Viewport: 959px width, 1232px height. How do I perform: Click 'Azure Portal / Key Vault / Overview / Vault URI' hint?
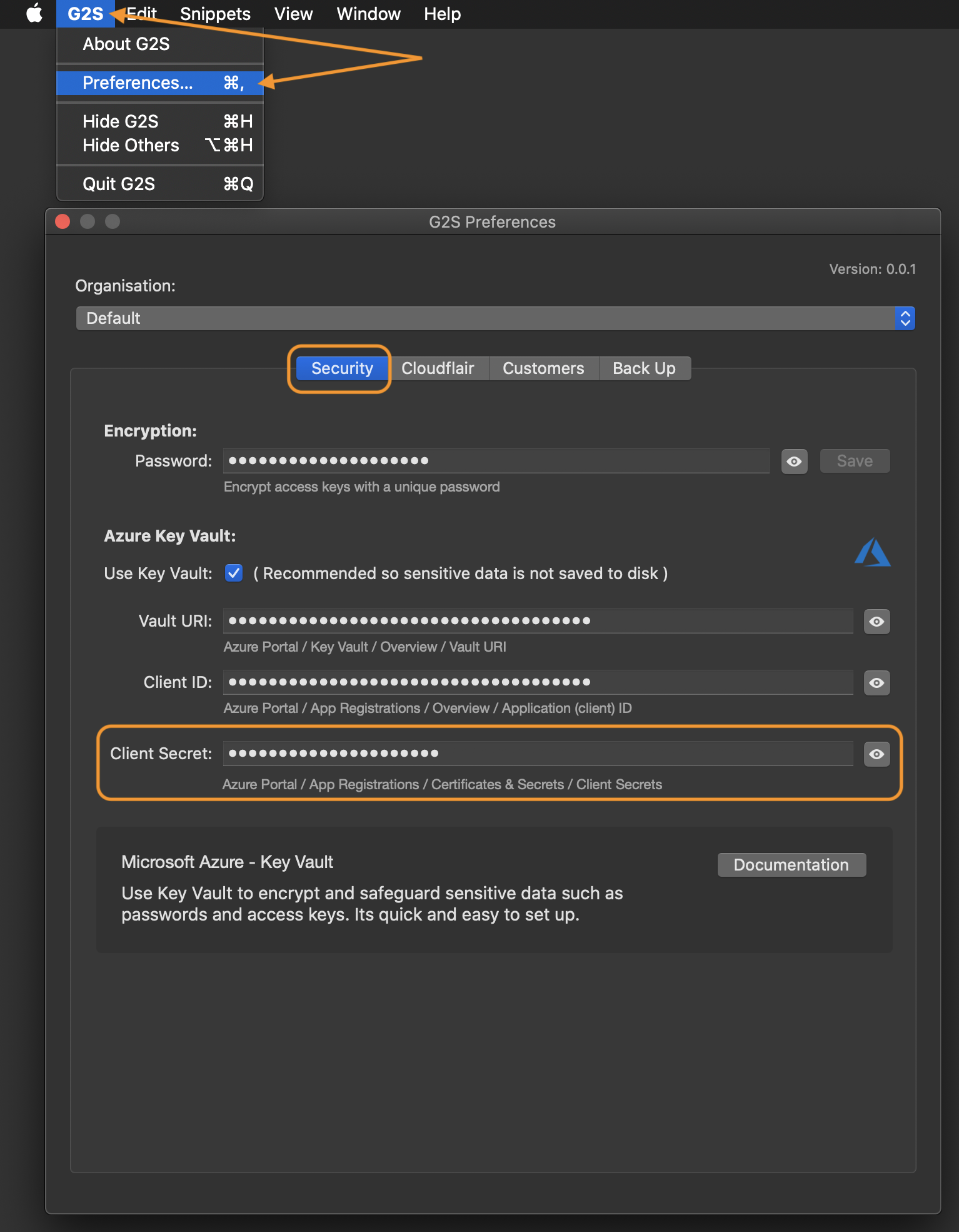tap(365, 647)
